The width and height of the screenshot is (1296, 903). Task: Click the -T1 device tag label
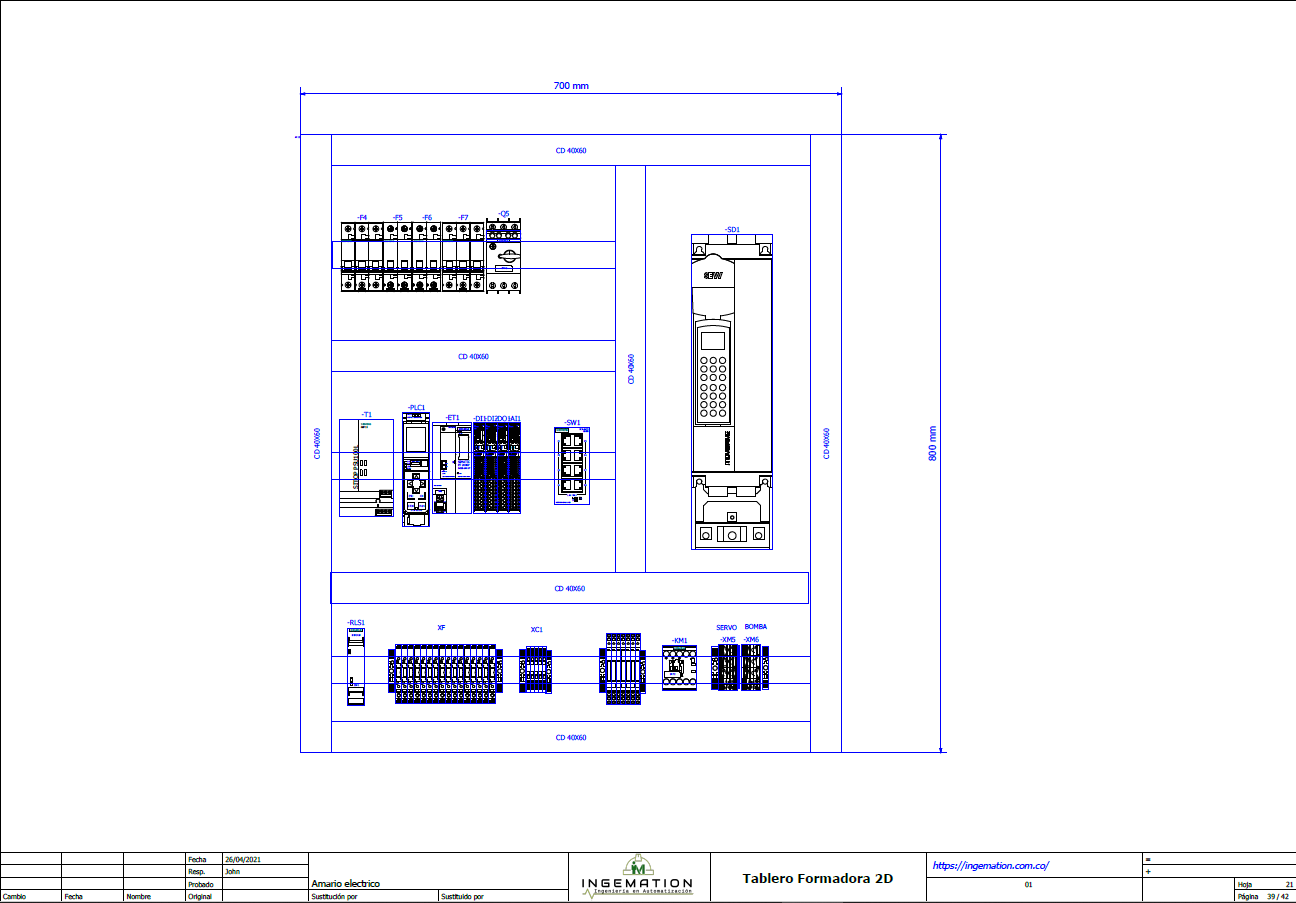366,414
